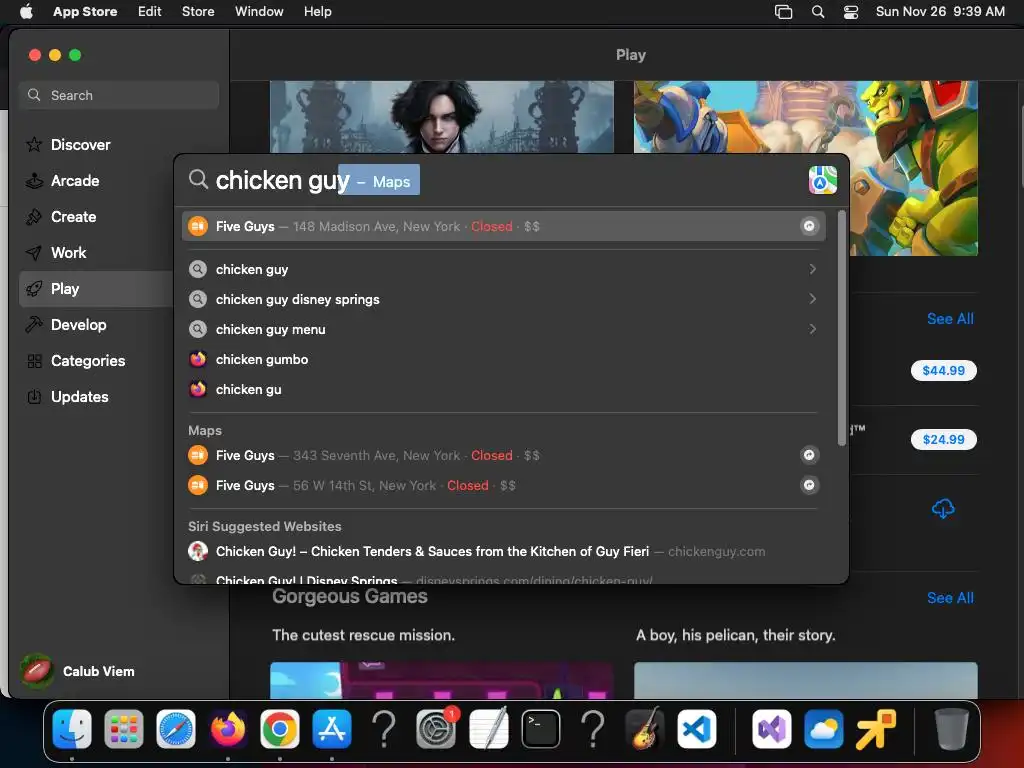Buy the game priced $24.99
1024x768 pixels.
944,440
